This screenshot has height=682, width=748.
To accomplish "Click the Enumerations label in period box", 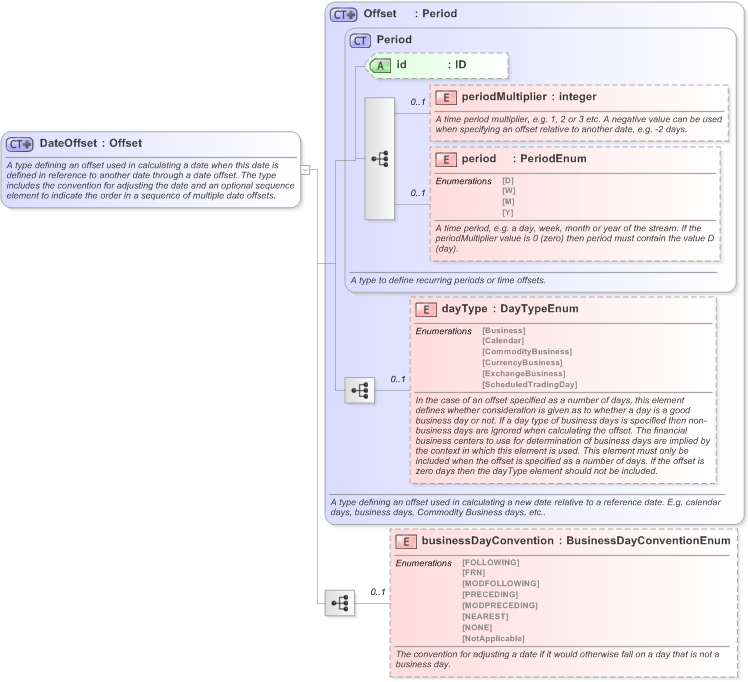I will click(463, 181).
